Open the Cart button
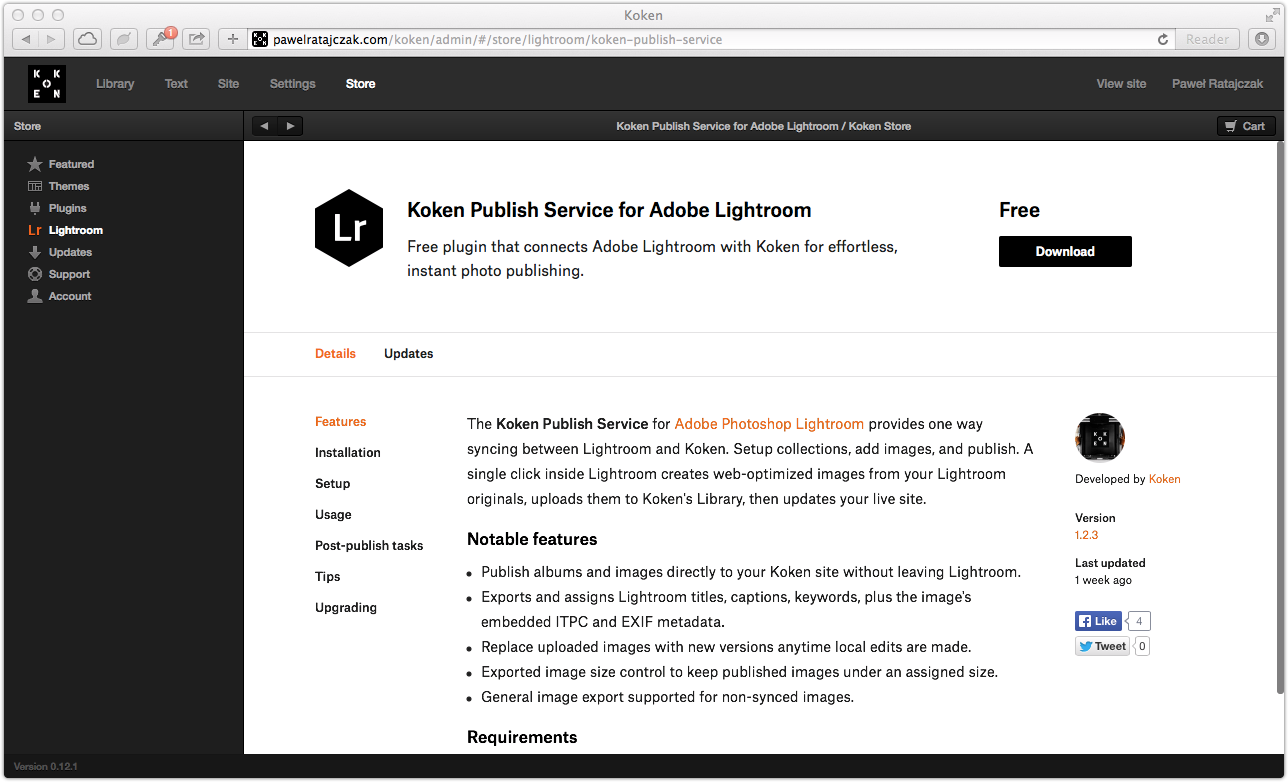Screen dimensions: 1288x782 tap(1246, 126)
